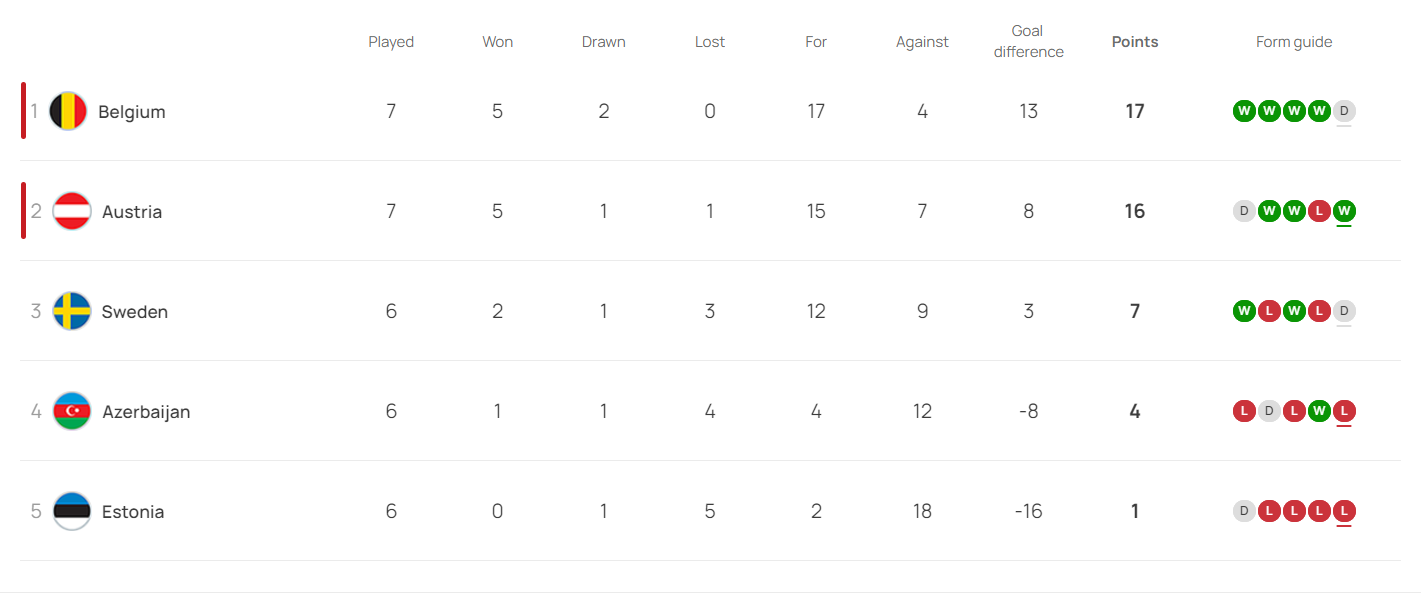Select the Sweden team name
Screen dimensions: 1421x594
point(135,312)
